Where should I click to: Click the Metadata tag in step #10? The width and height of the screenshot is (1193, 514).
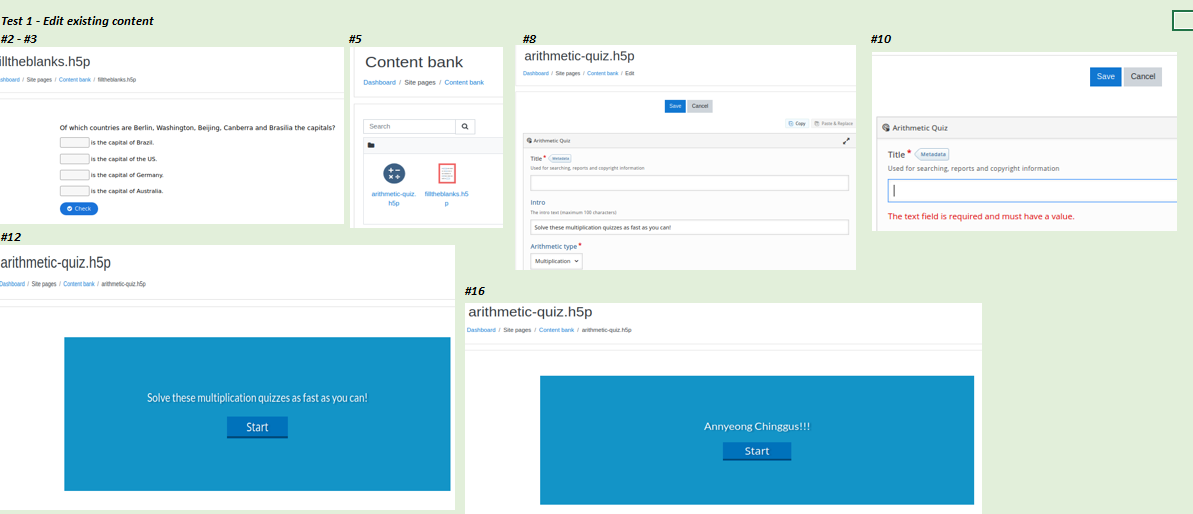click(x=933, y=154)
